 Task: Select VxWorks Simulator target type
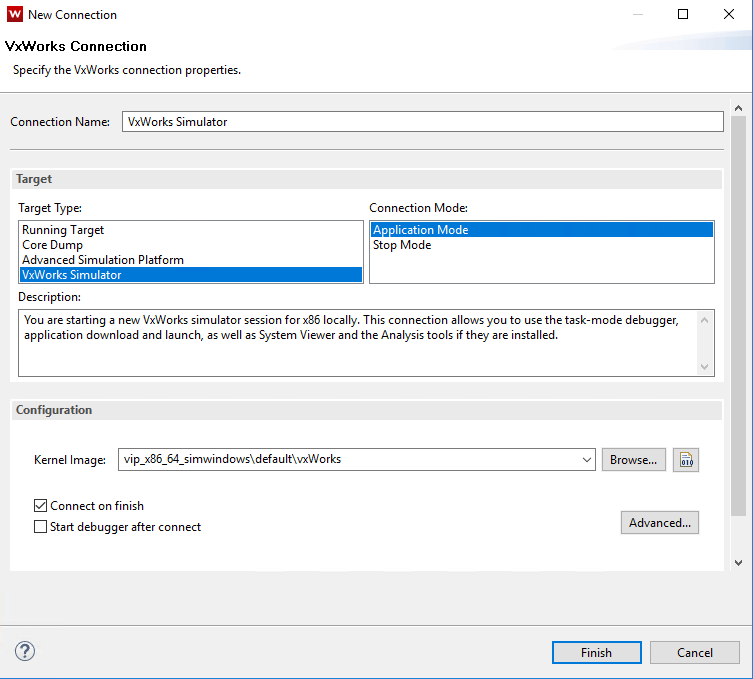point(191,275)
